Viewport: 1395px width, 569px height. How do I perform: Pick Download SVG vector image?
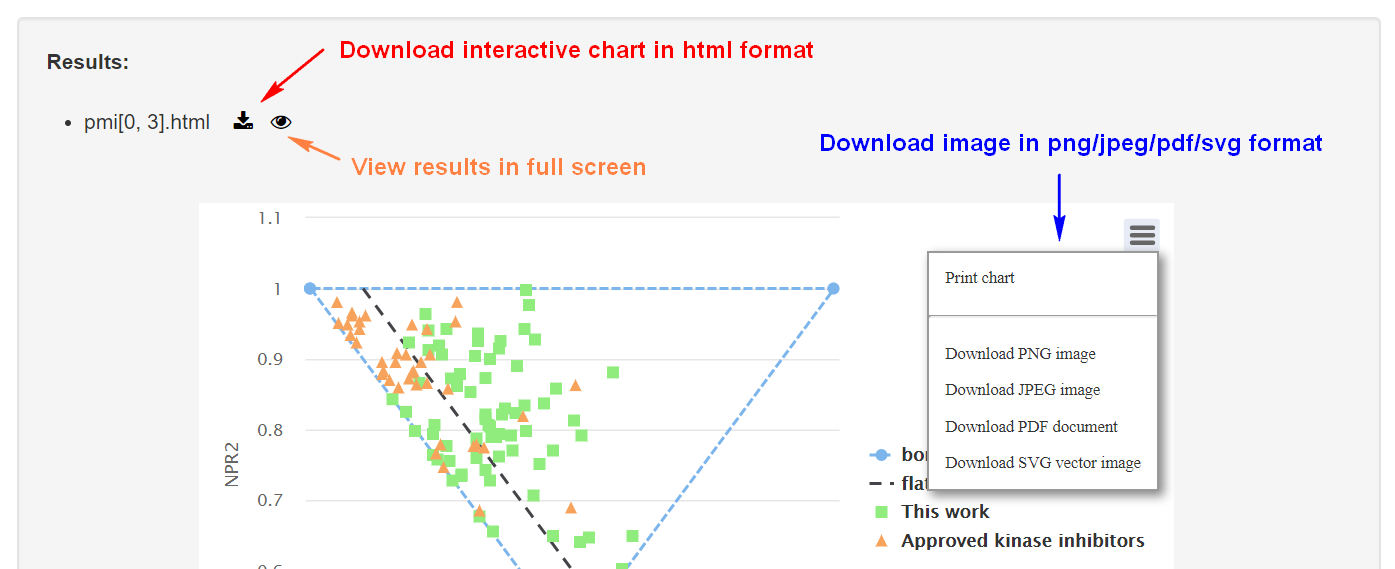(x=1042, y=463)
